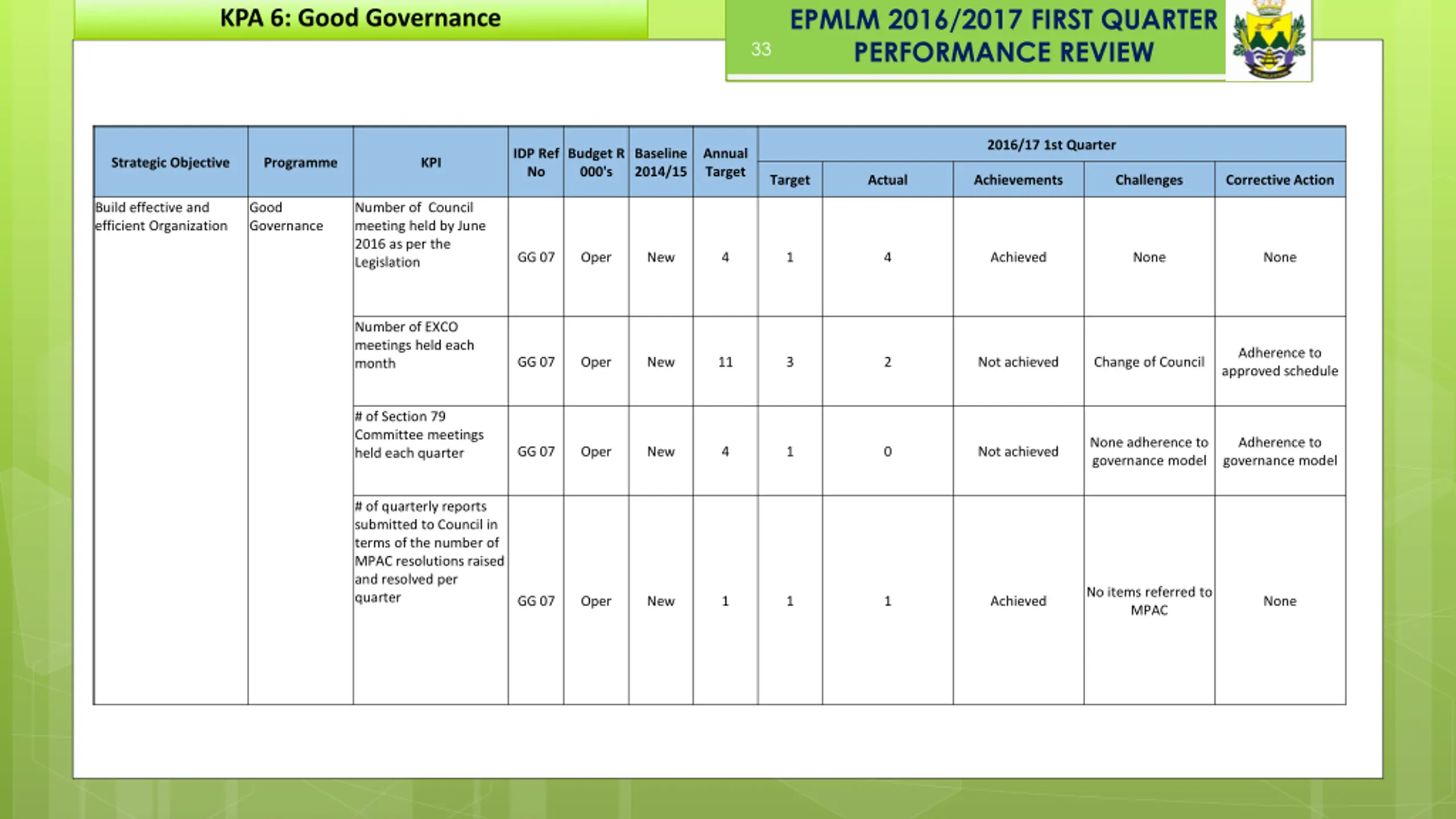Click 'GG 07' in the Section 79 row
This screenshot has width=1456, height=819.
click(x=536, y=452)
